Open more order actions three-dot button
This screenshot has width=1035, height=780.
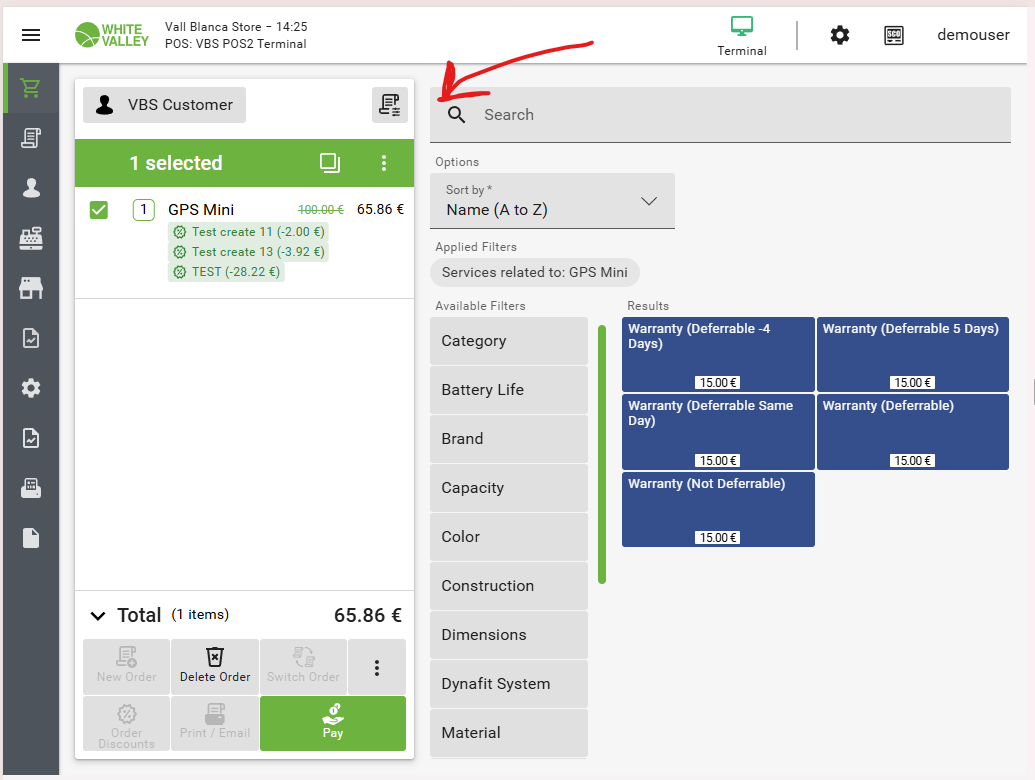tap(377, 667)
